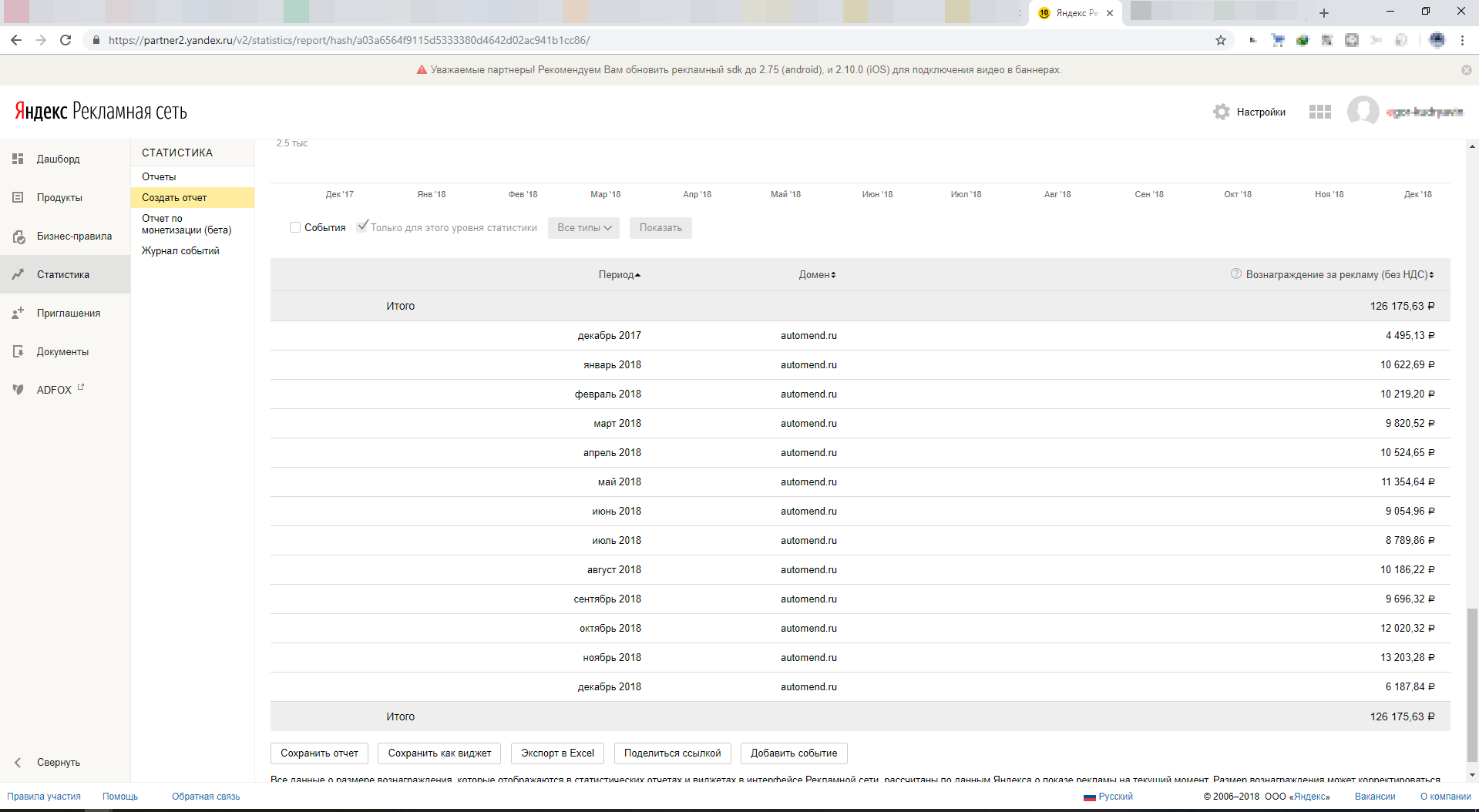The height and width of the screenshot is (812, 1479).
Task: Click browser back arrow
Action: (x=16, y=40)
